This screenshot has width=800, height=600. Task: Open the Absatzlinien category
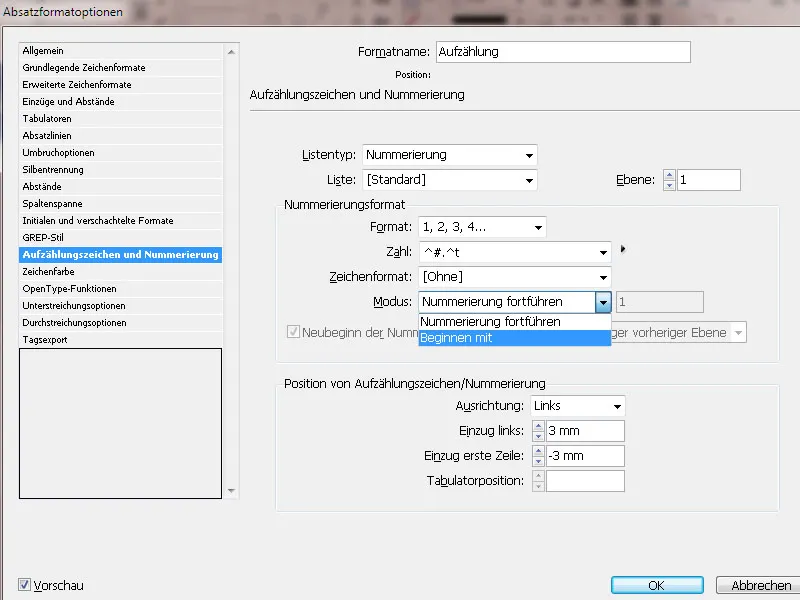click(120, 135)
